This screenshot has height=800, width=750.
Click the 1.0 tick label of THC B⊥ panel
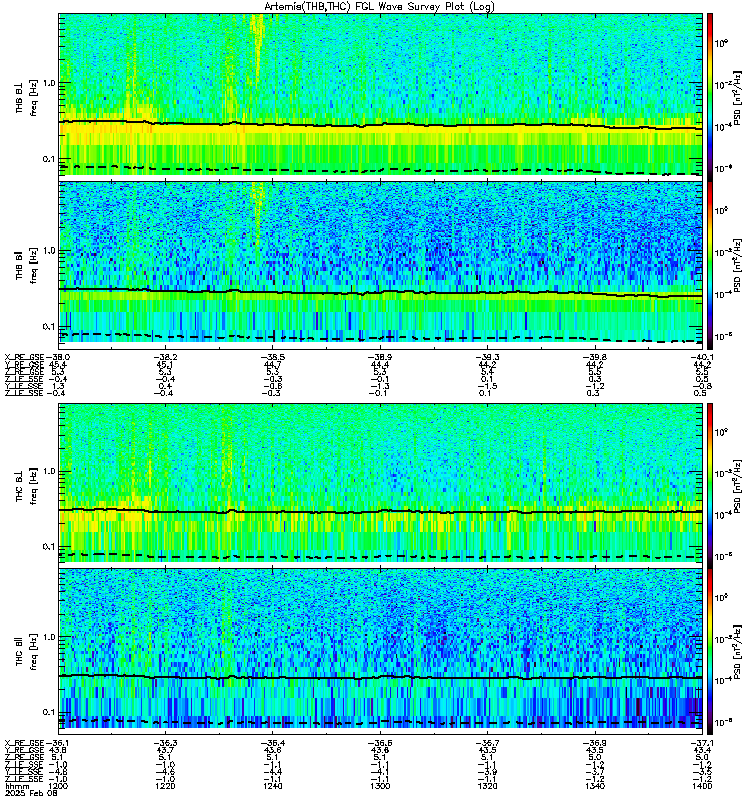(x=49, y=471)
